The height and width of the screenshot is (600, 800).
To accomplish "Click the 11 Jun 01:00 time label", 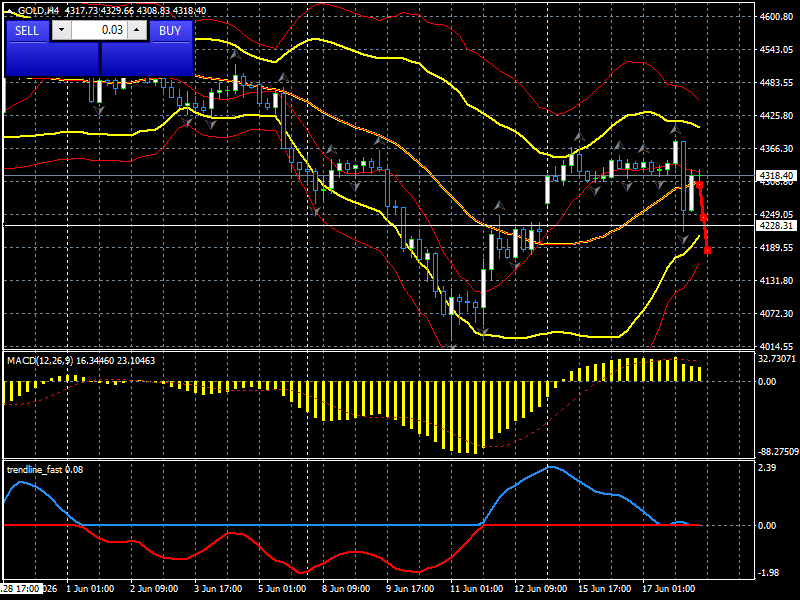I will (476, 589).
